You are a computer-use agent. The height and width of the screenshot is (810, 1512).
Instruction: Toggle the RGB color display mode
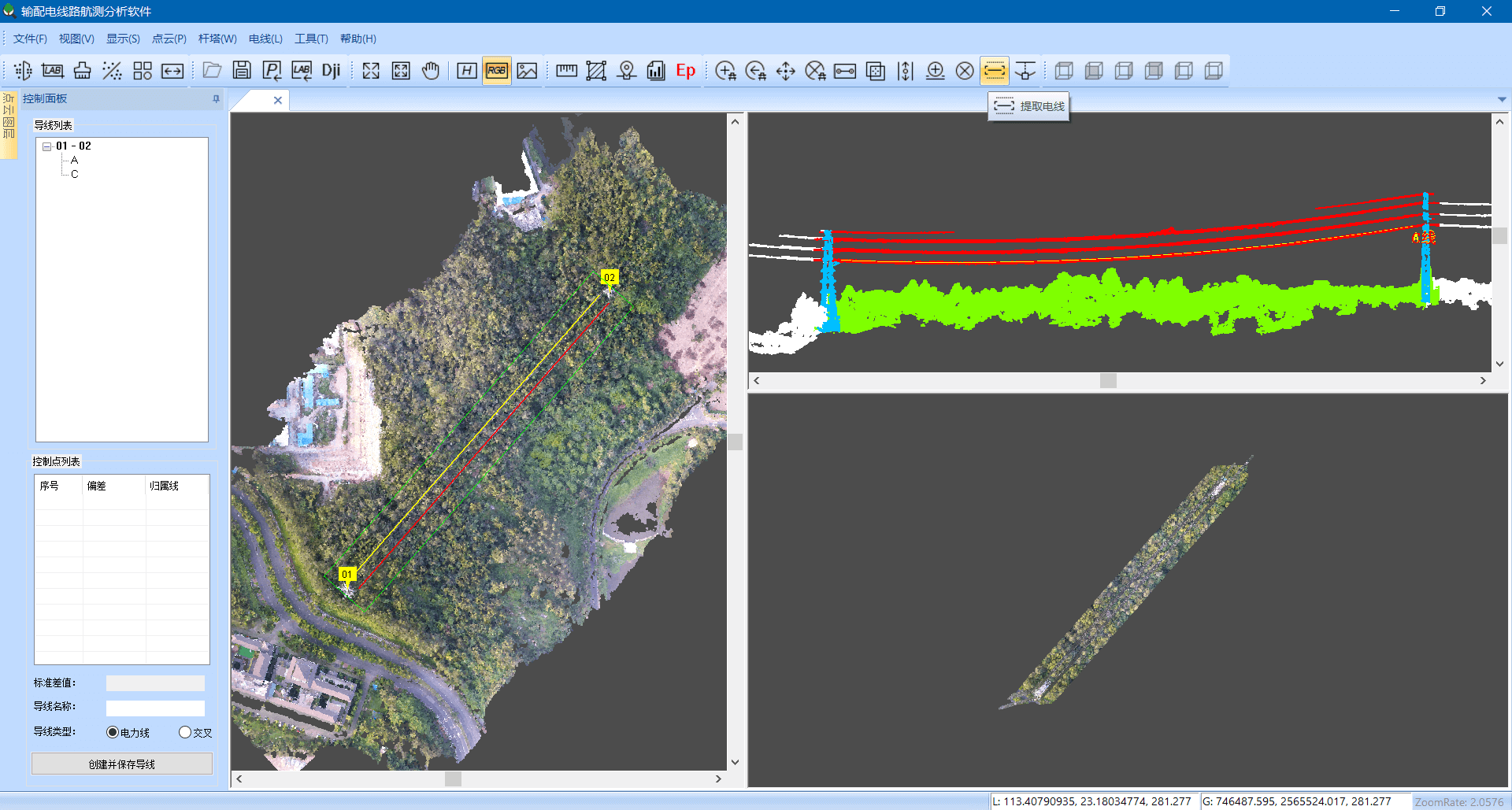tap(497, 71)
